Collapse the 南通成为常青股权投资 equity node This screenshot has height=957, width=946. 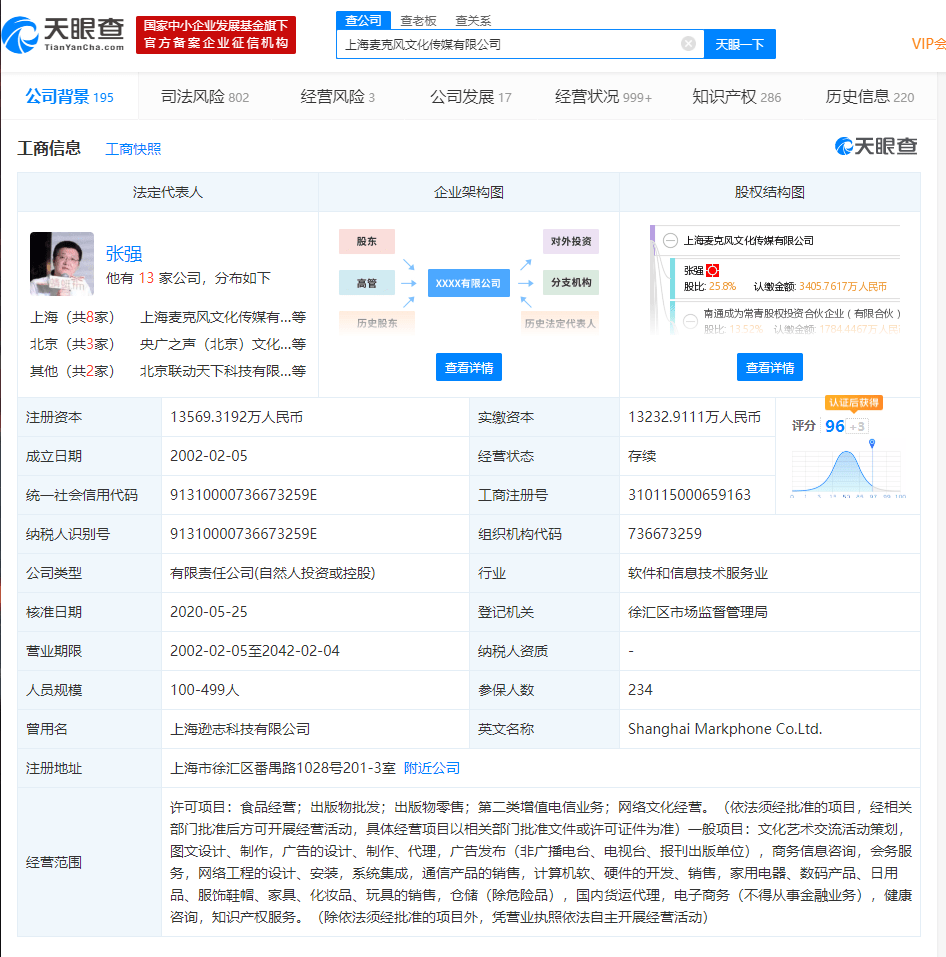point(691,320)
